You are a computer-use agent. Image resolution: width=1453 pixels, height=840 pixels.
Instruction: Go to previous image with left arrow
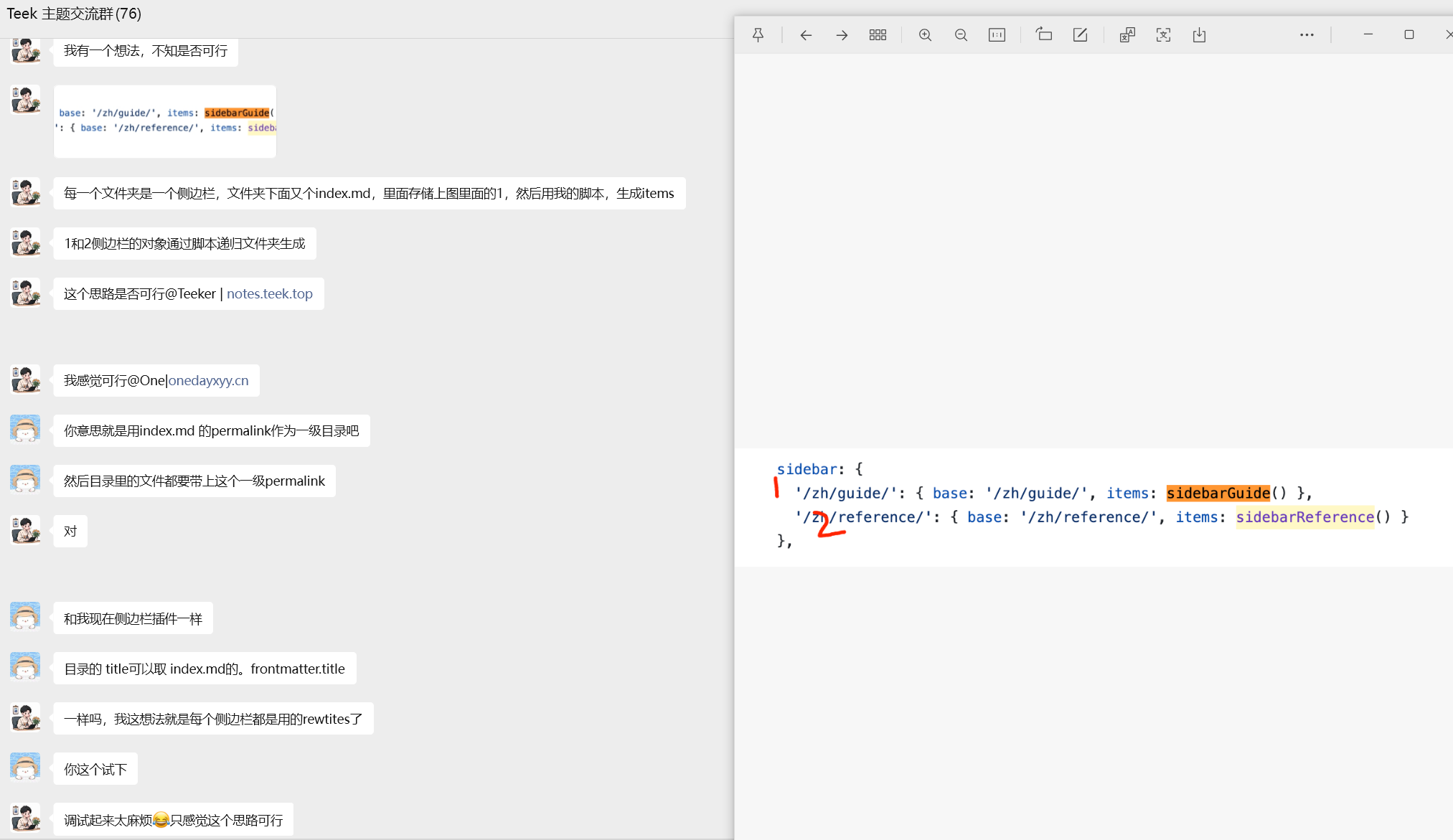pyautogui.click(x=806, y=35)
